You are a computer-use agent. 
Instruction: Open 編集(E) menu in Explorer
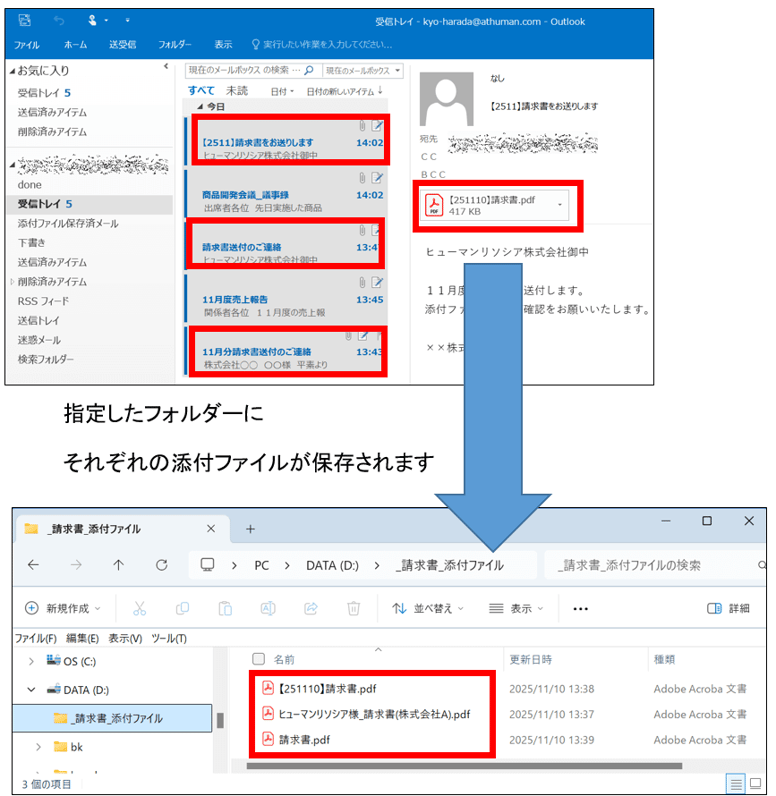[82, 638]
